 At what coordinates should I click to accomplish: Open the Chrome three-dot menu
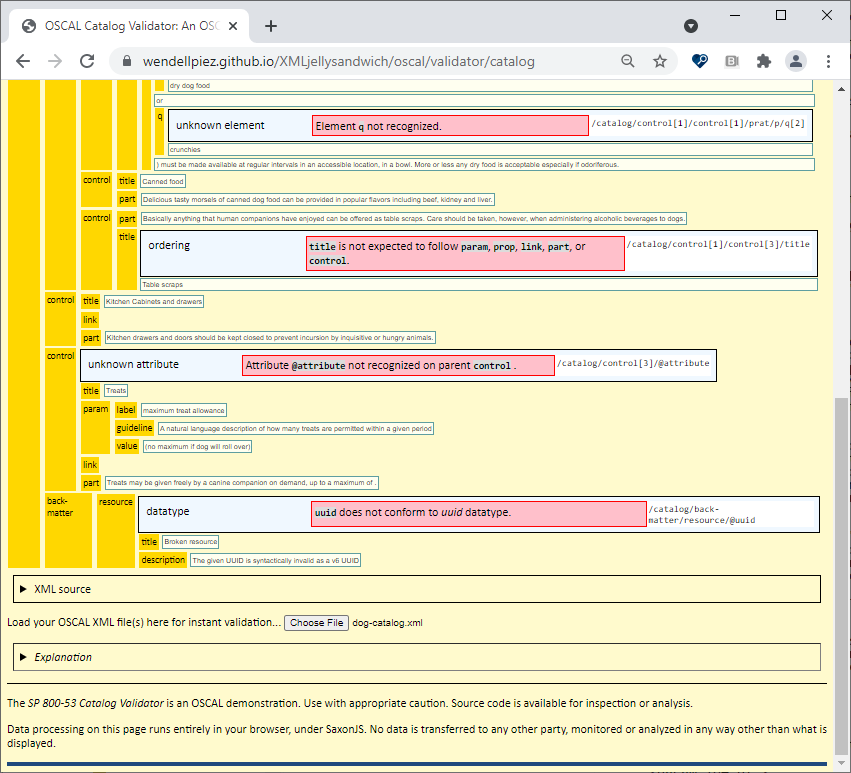click(x=828, y=61)
